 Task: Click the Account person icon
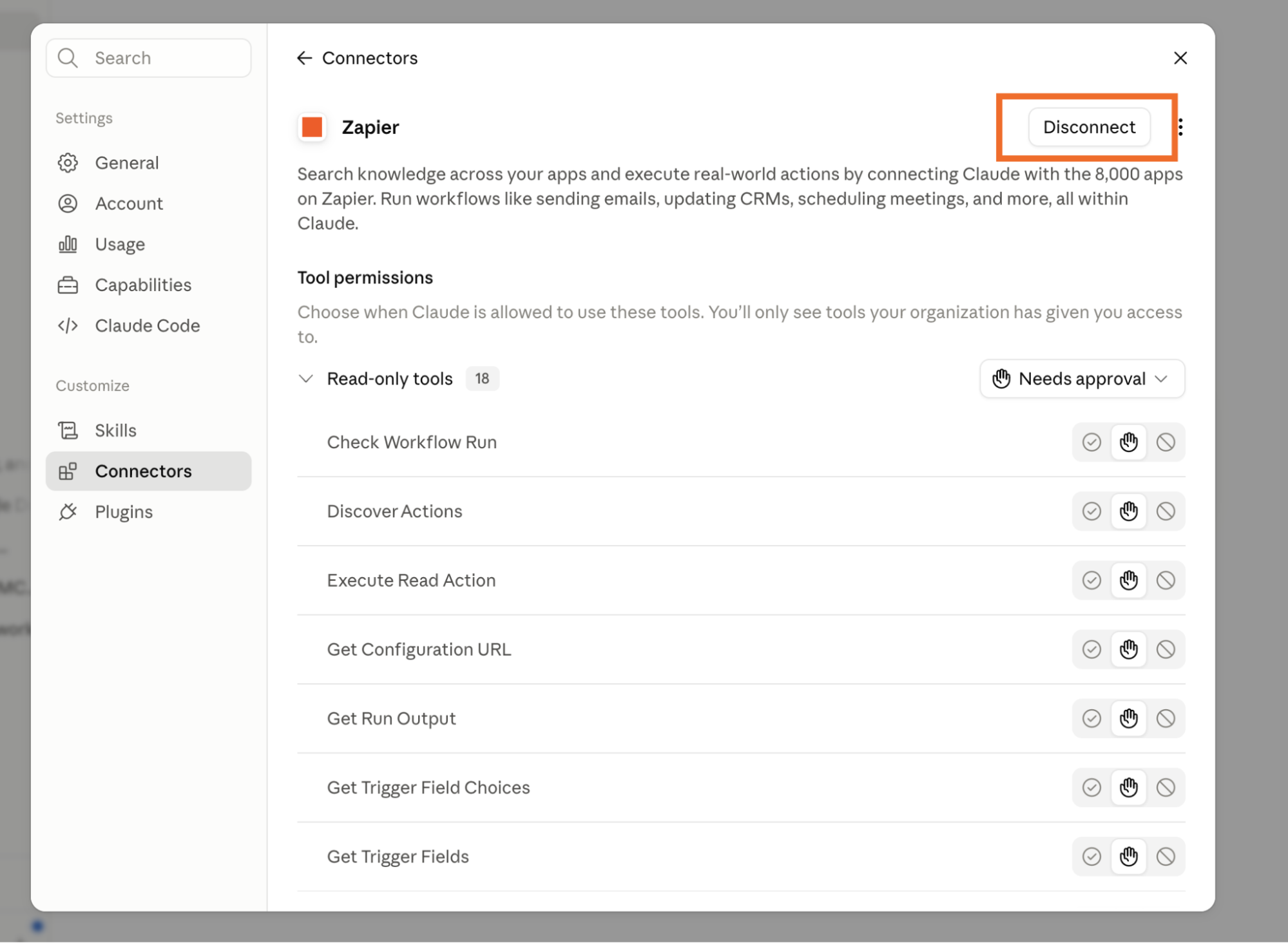click(x=68, y=204)
